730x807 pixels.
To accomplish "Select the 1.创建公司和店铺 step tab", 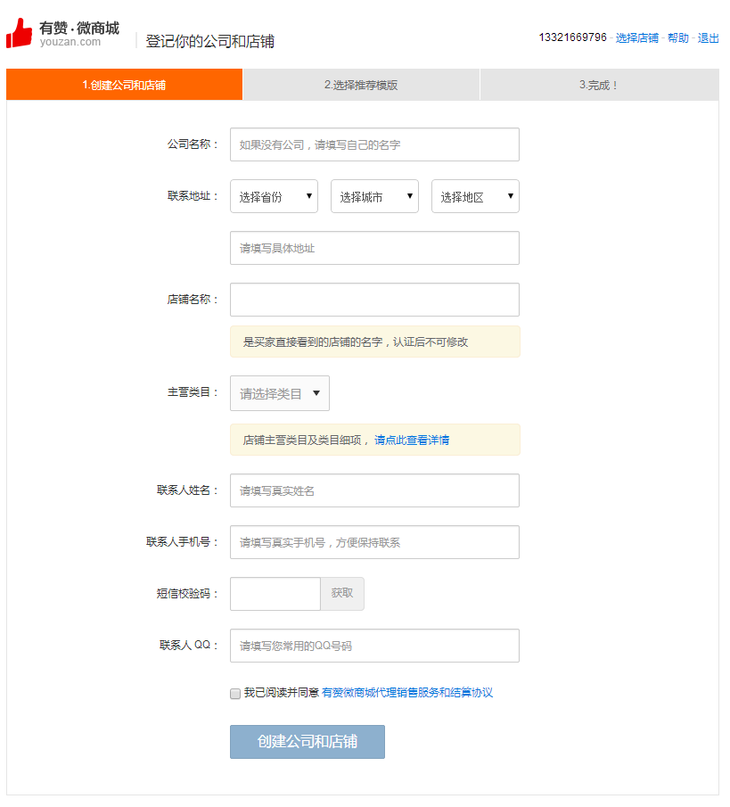I will point(124,85).
